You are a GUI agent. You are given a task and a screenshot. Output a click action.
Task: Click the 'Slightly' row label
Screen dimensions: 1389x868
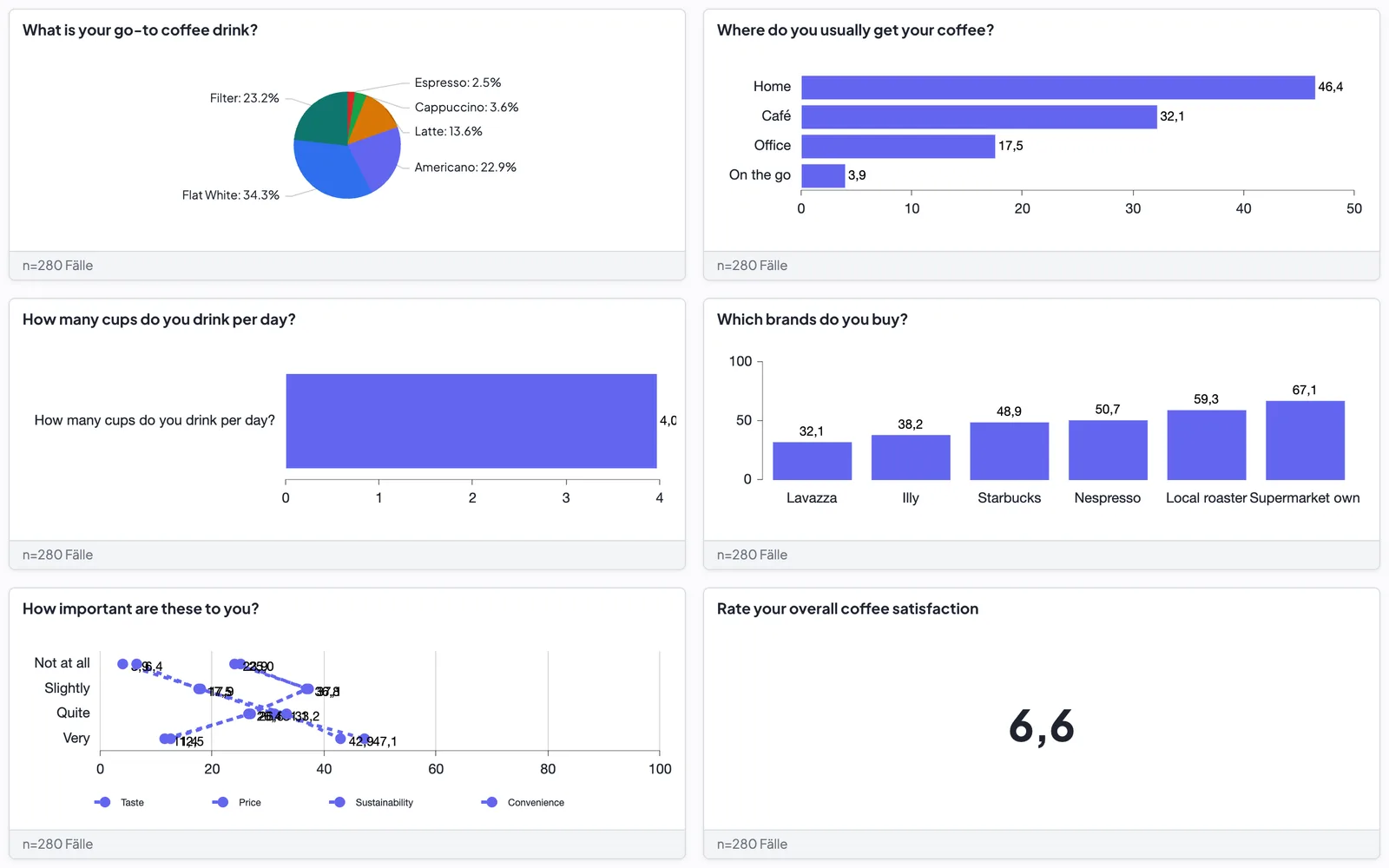pyautogui.click(x=68, y=688)
